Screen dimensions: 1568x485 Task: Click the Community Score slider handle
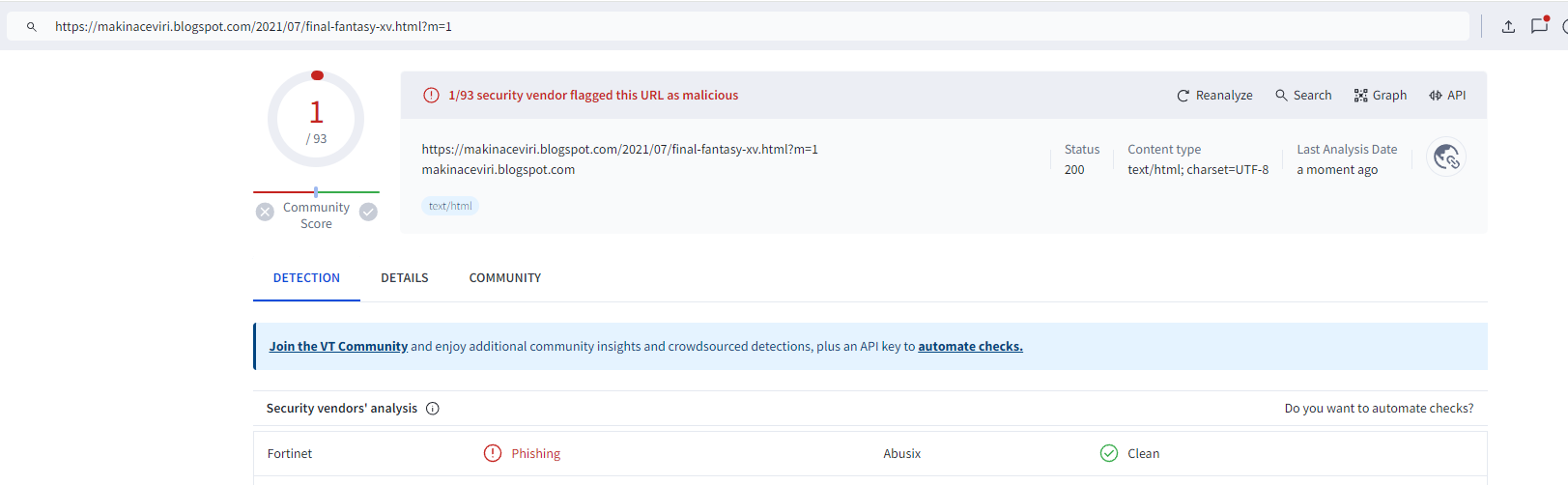tap(316, 192)
